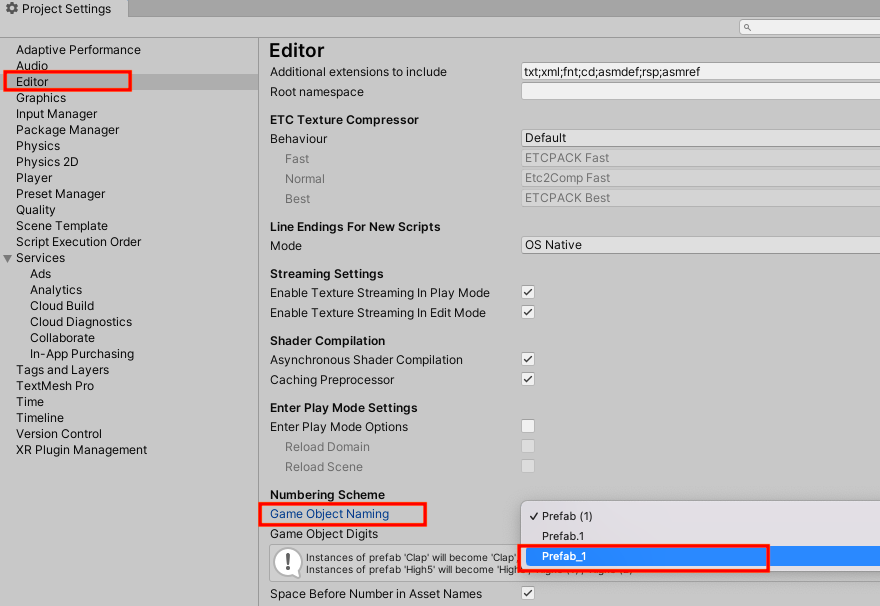Toggle Asynchronous Shader Compilation checkbox
The width and height of the screenshot is (880, 606).
(528, 360)
